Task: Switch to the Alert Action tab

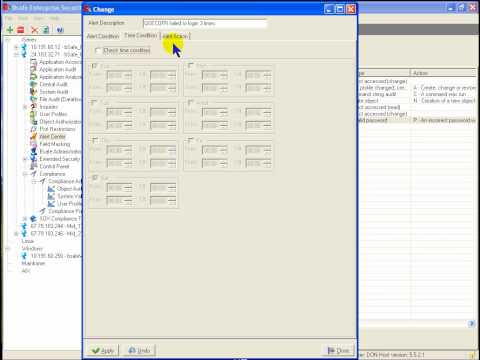Action: 175,36
